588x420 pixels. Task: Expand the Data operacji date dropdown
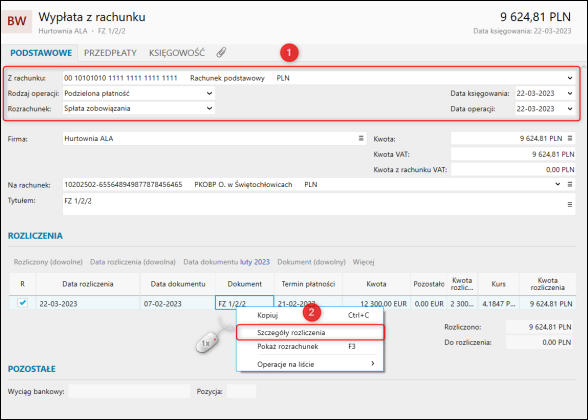pyautogui.click(x=570, y=109)
